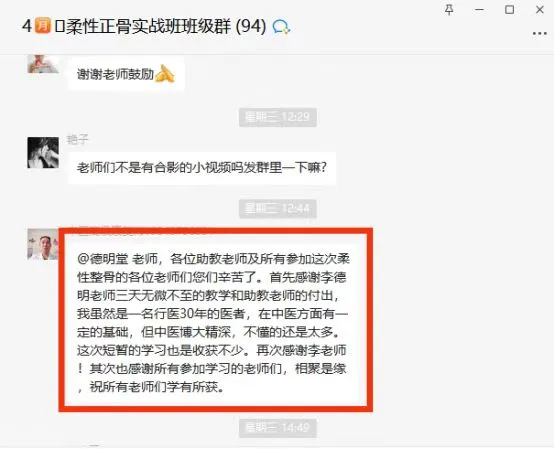Viewport: 554px width, 449px height.
Task: Select the message asking for 合影的小视频
Action: tap(202, 167)
